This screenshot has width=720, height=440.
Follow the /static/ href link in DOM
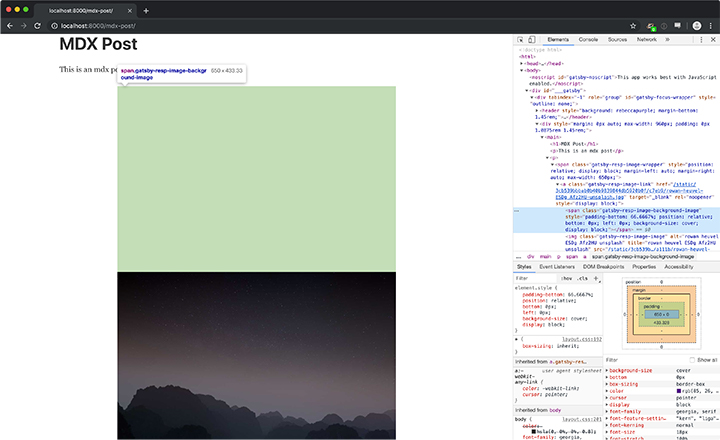point(629,191)
